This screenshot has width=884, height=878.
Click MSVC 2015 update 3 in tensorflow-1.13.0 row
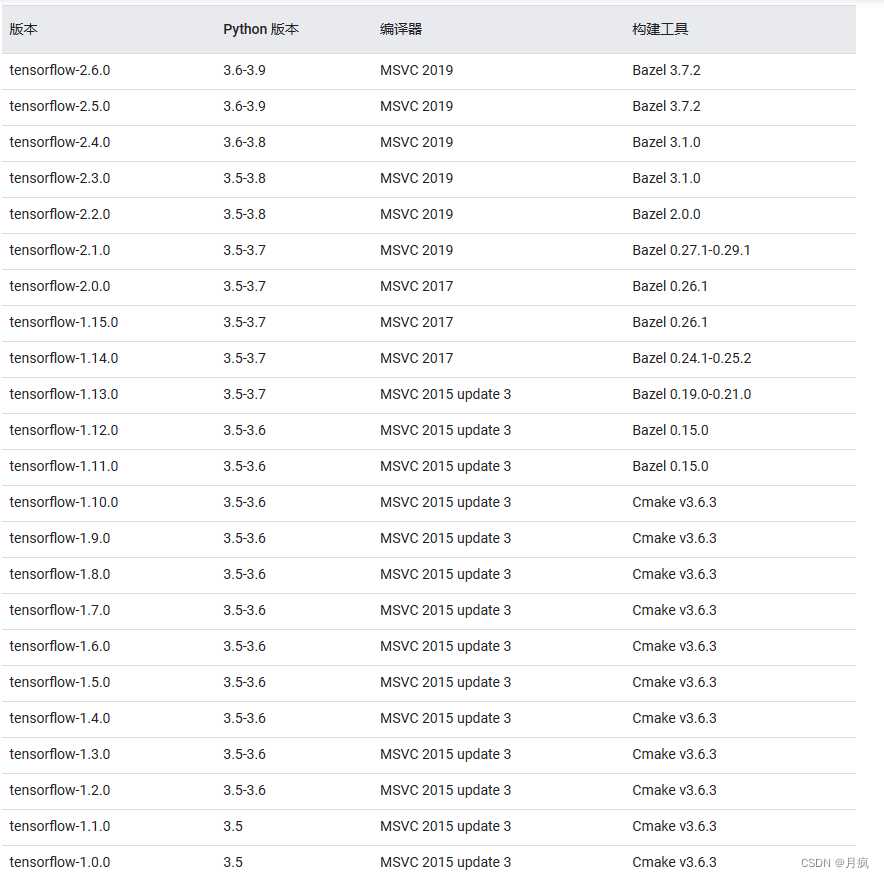click(x=445, y=395)
